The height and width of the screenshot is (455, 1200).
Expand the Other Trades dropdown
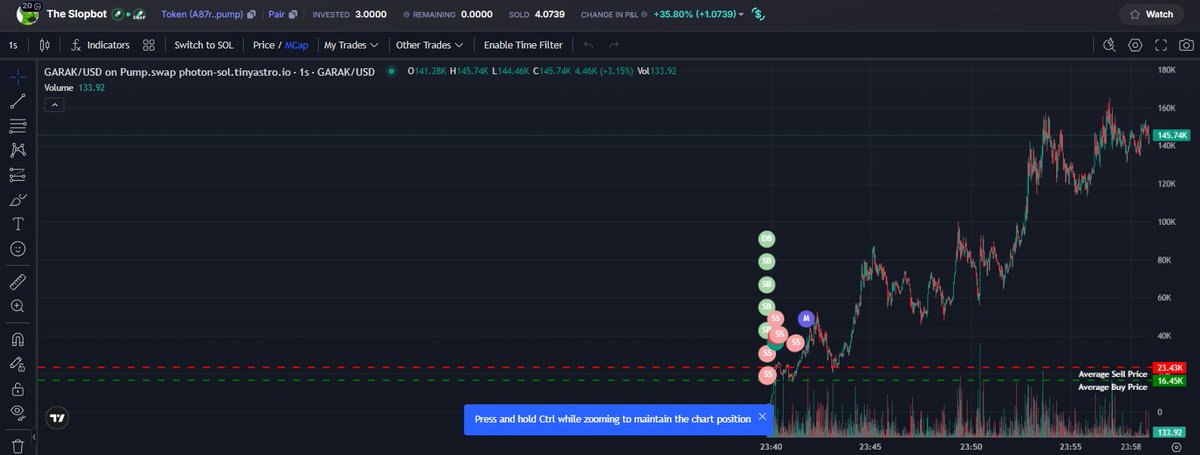(430, 45)
